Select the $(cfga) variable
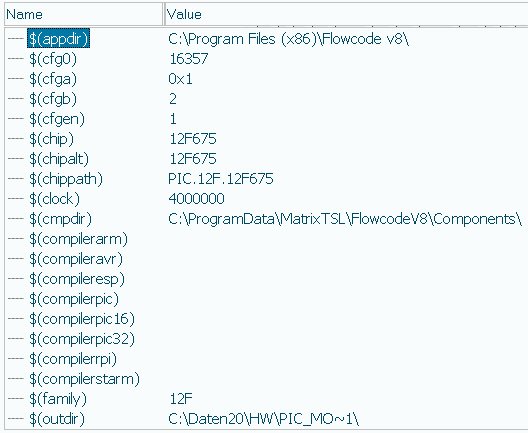The image size is (528, 433). (x=53, y=79)
